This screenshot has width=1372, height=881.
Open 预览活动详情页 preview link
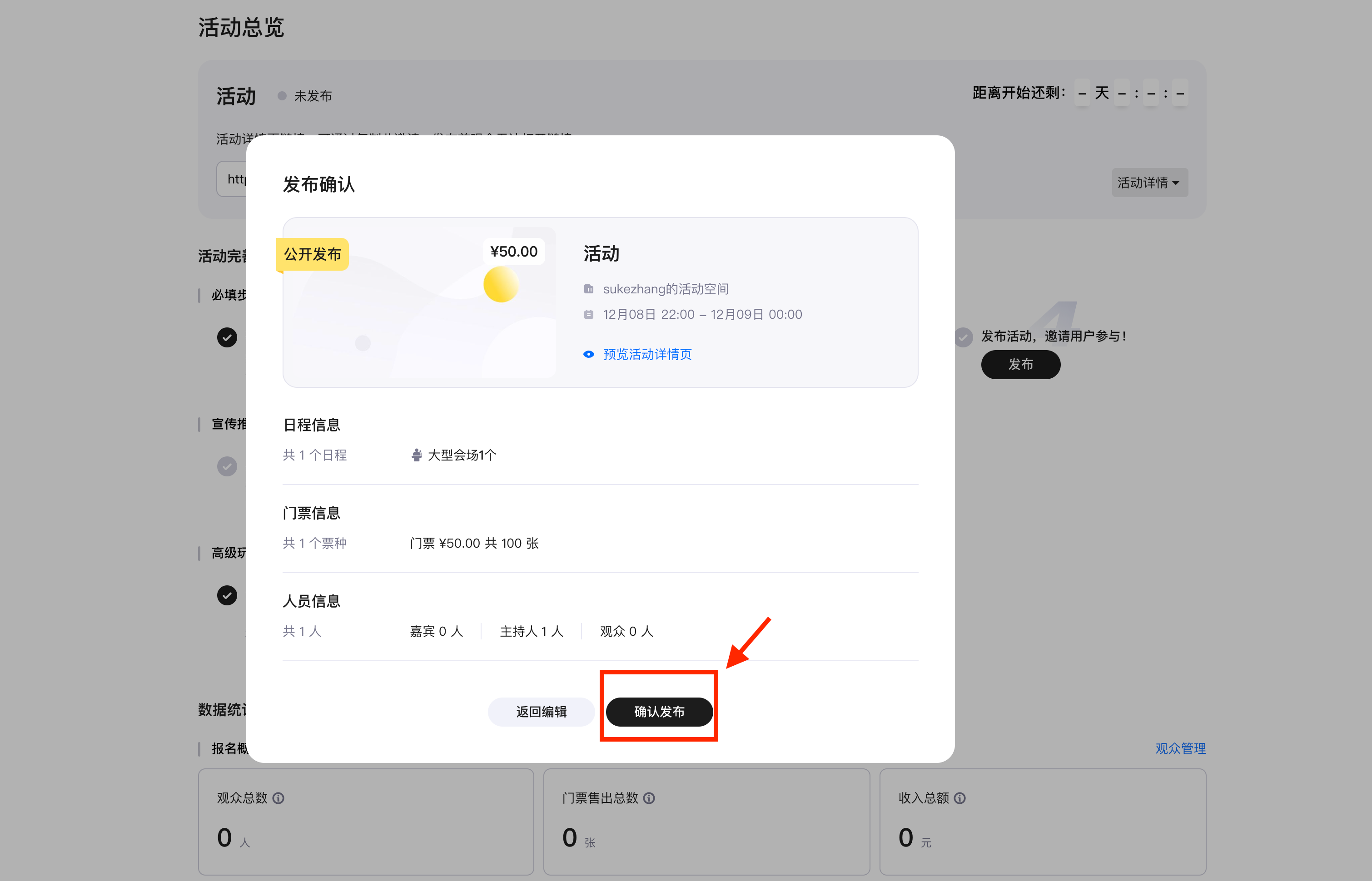pyautogui.click(x=647, y=354)
